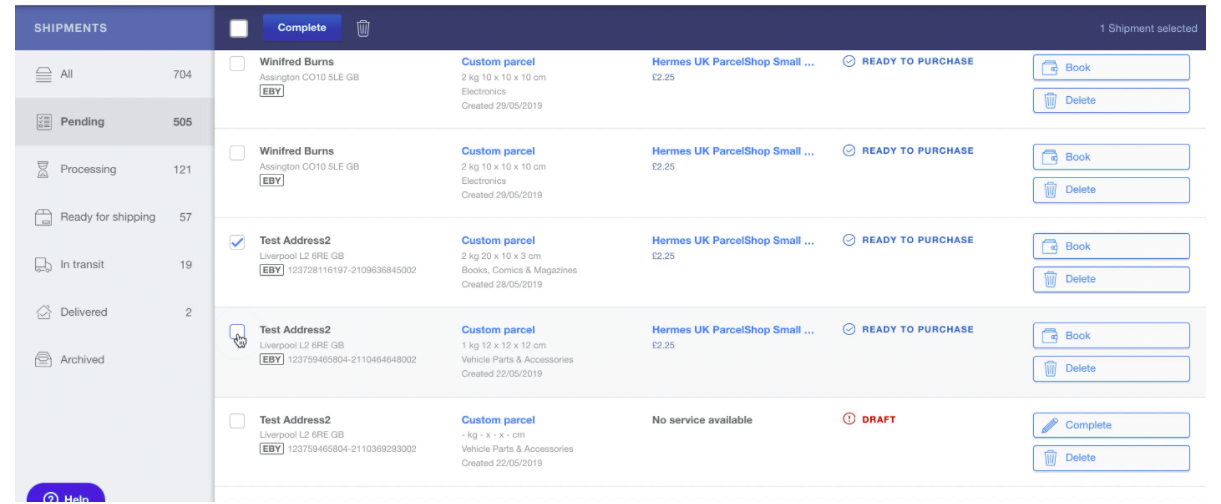Click the 'Created 28/05/2019' date text

pyautogui.click(x=502, y=285)
